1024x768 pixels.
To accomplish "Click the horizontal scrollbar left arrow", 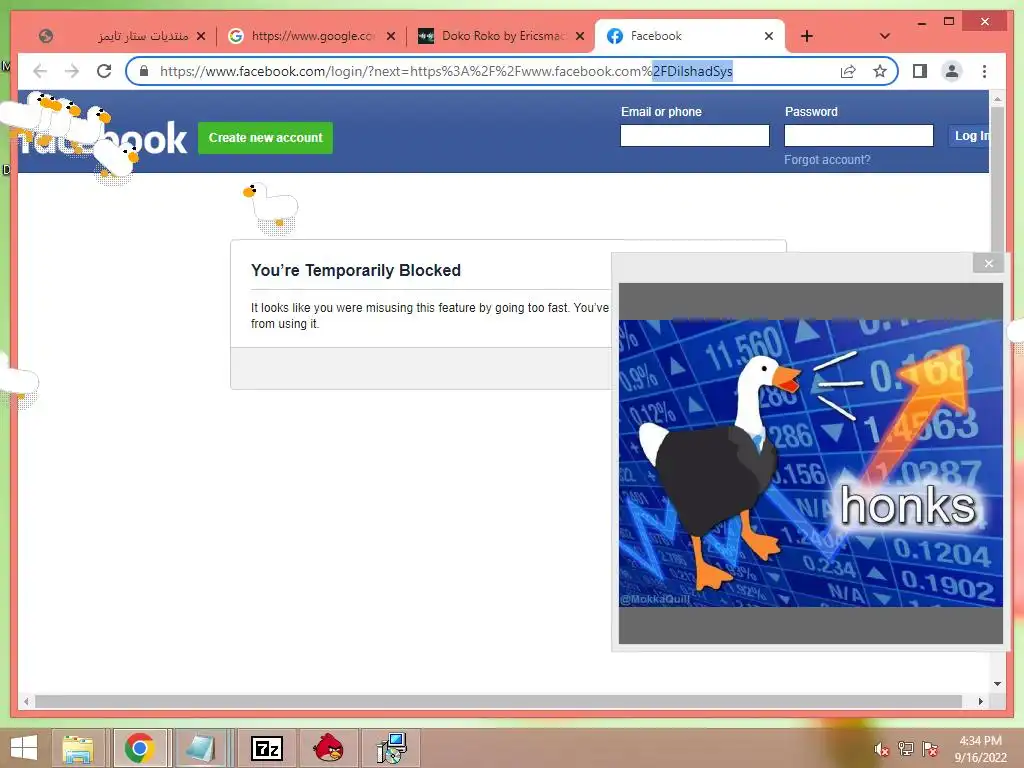I will tap(26, 701).
